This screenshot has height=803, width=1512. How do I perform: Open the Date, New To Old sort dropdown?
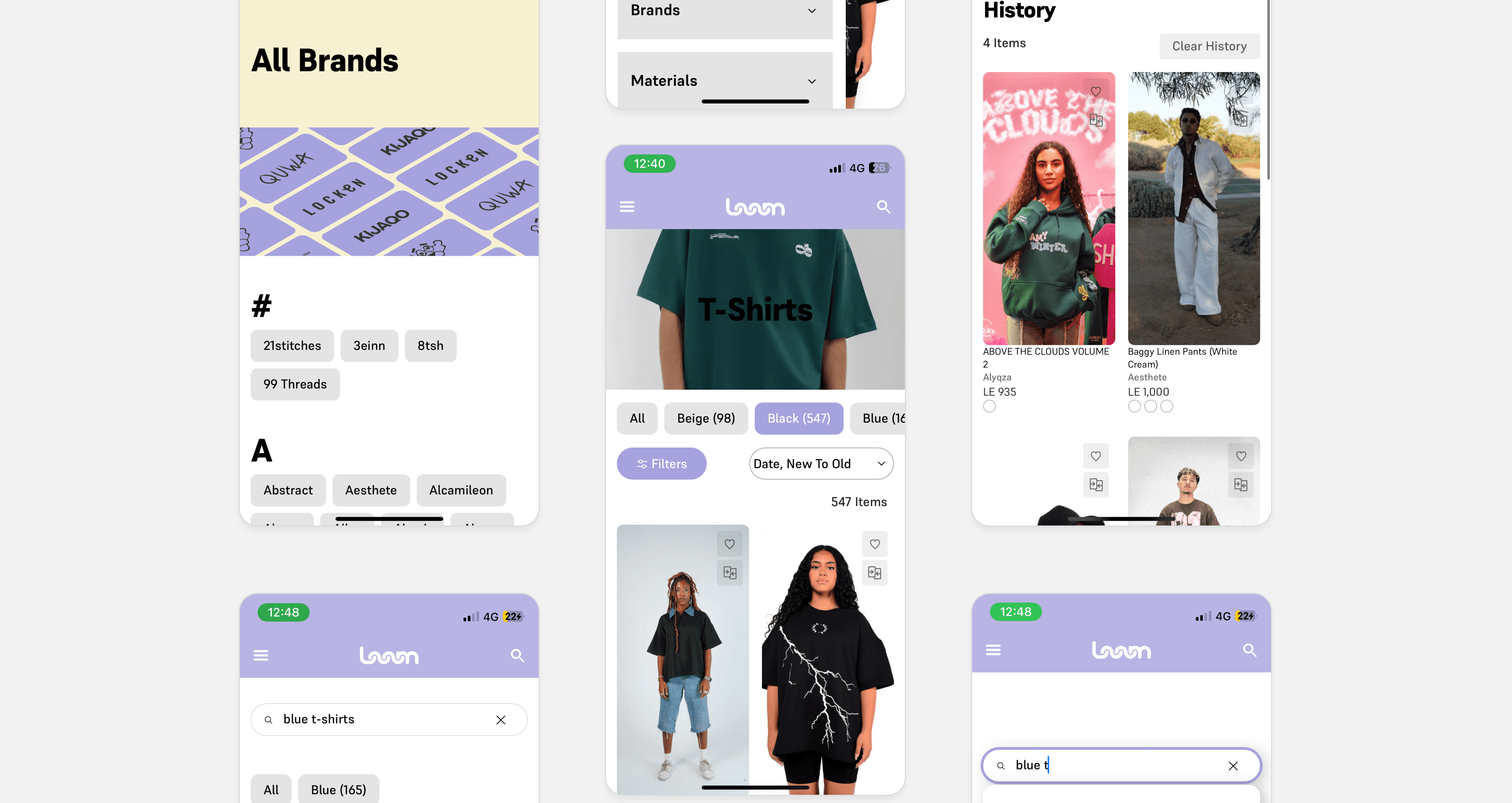click(818, 463)
